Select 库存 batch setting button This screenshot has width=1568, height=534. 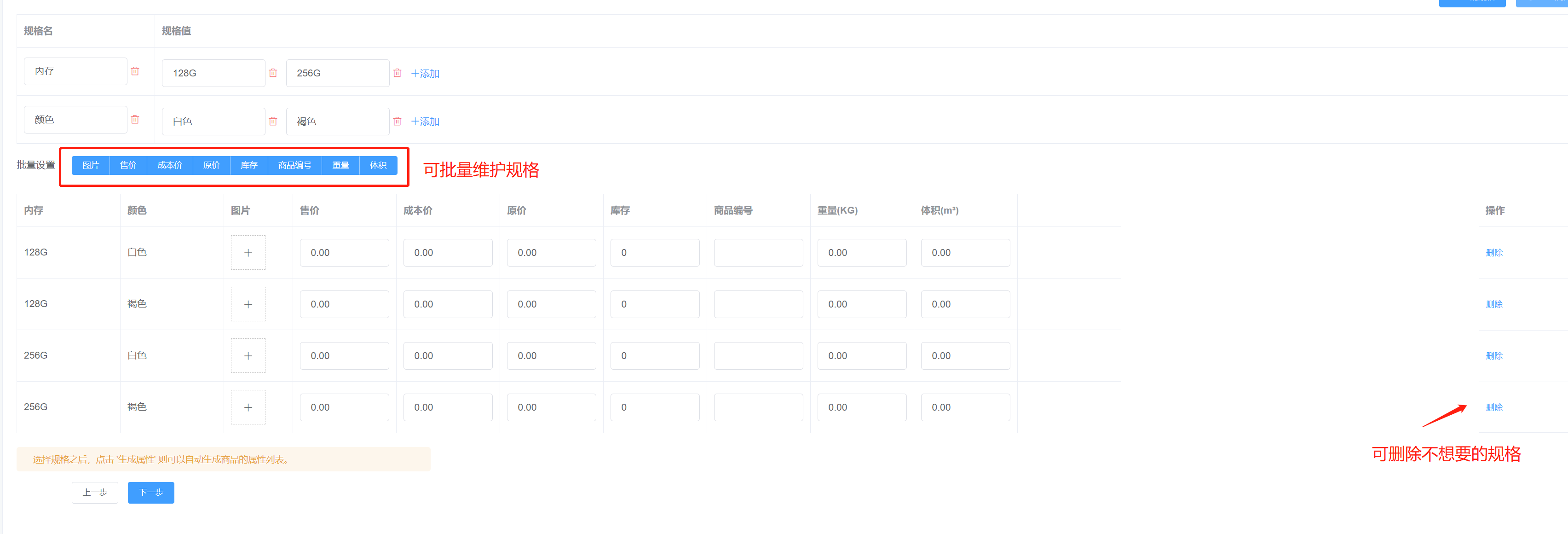tap(248, 166)
